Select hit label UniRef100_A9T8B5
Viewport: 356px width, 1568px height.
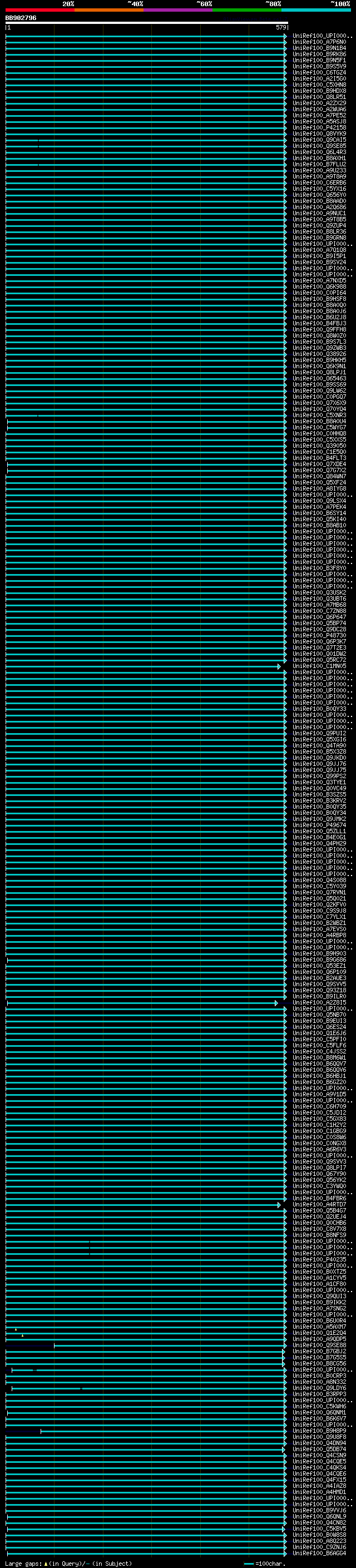319,220
